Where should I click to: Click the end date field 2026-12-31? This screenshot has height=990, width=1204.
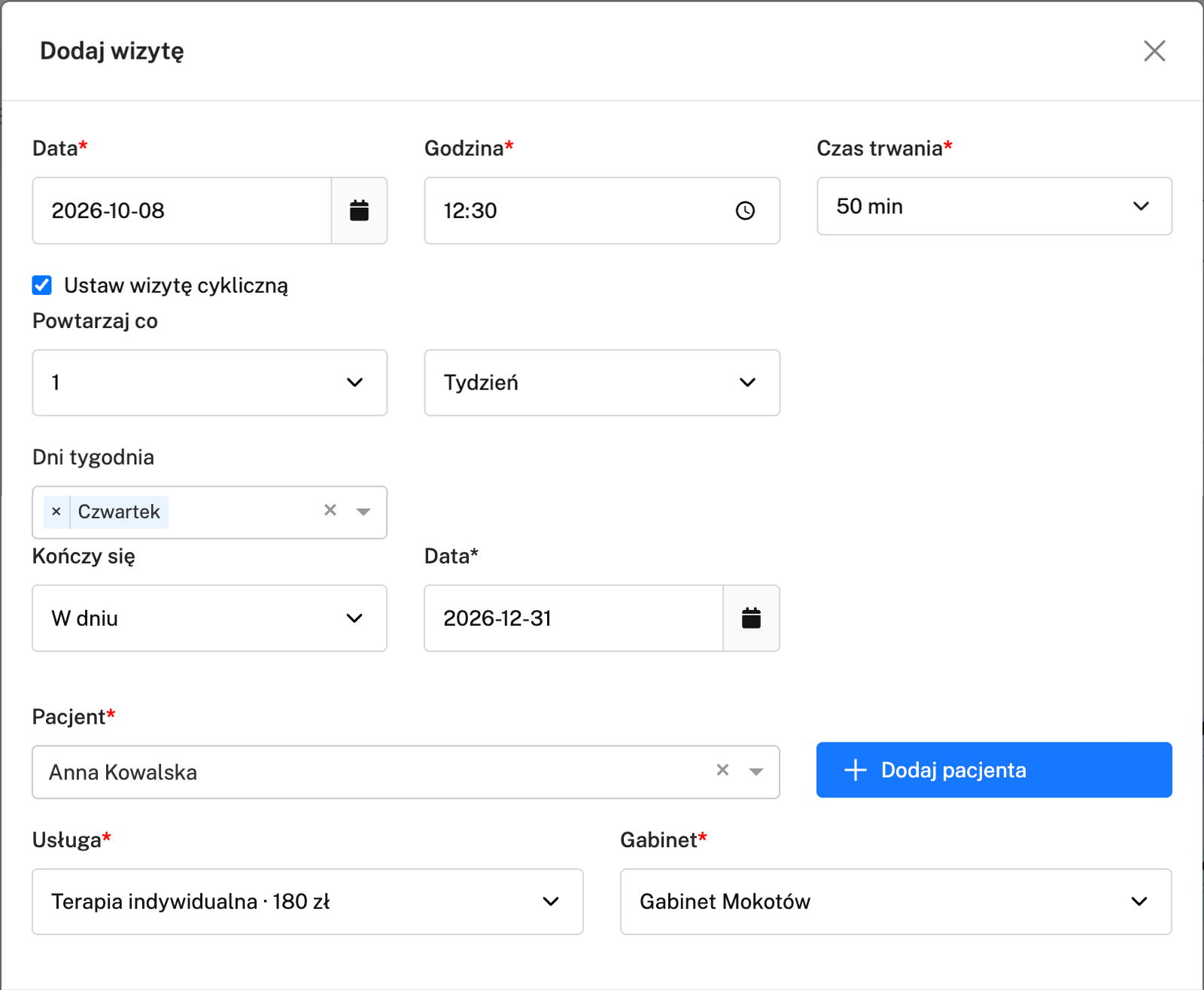574,618
